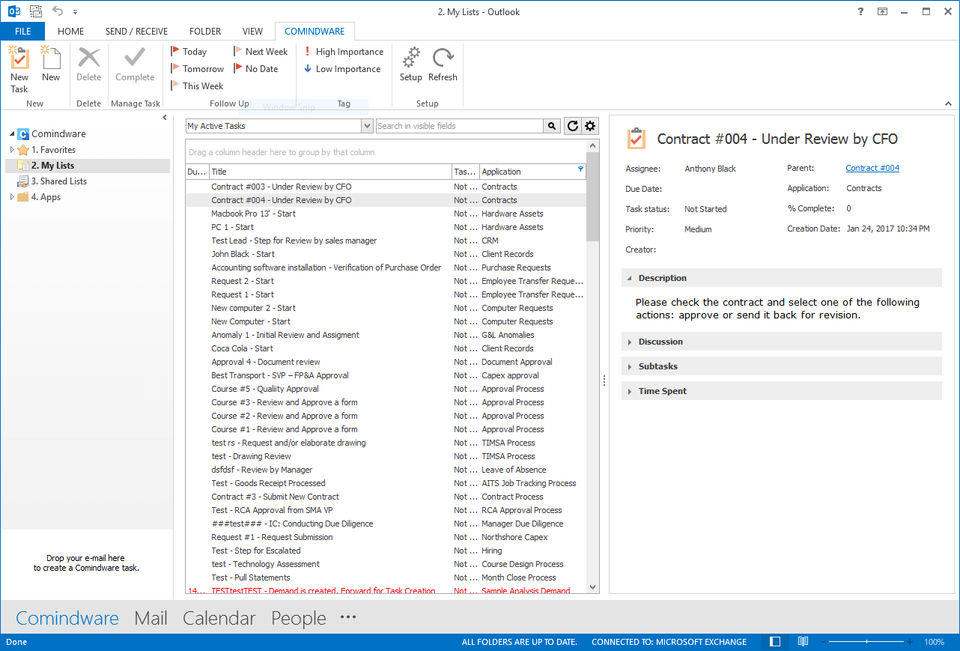
Task: Go to Mail navigation
Action: coord(151,618)
